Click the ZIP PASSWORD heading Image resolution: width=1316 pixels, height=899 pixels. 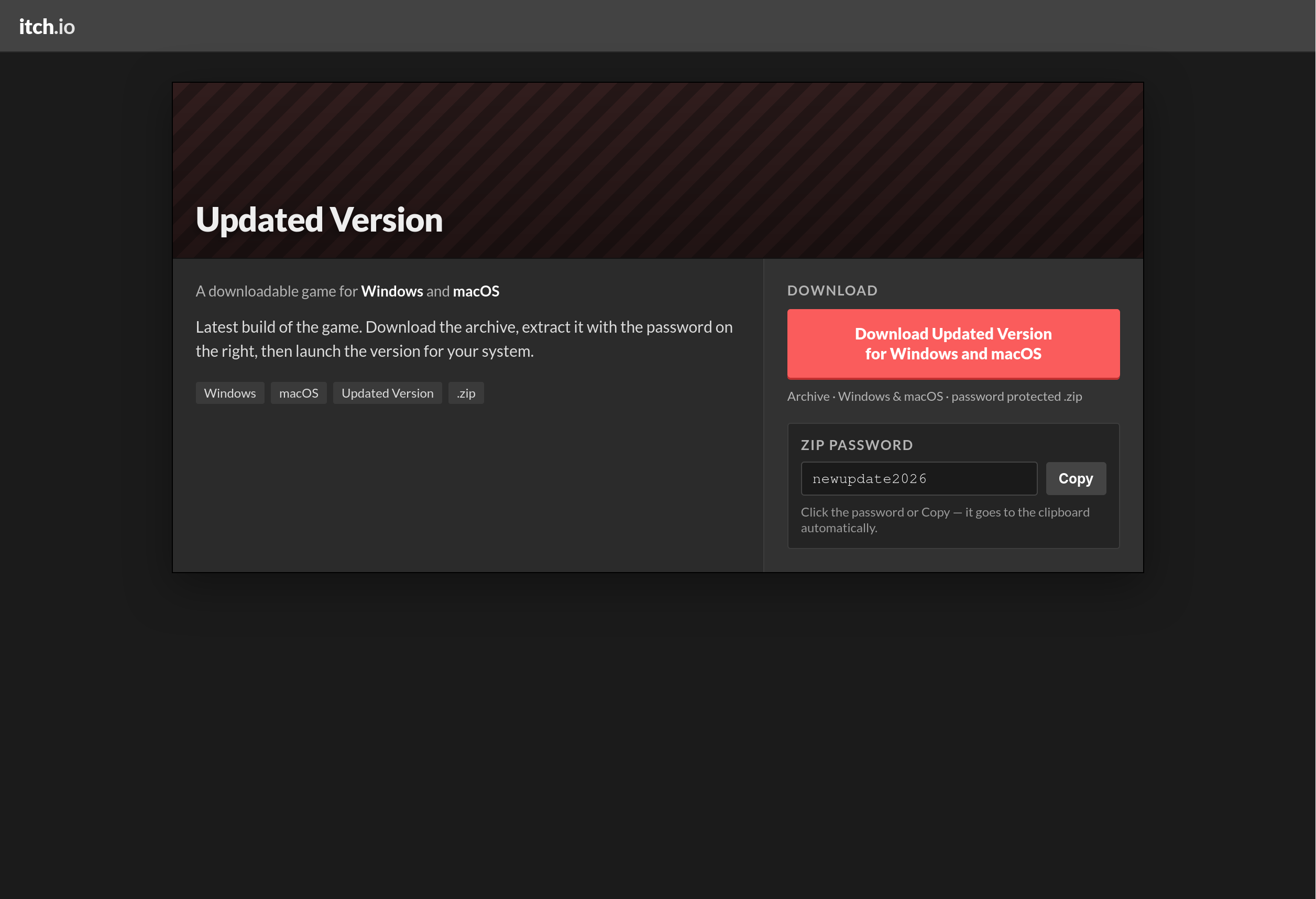click(x=857, y=445)
